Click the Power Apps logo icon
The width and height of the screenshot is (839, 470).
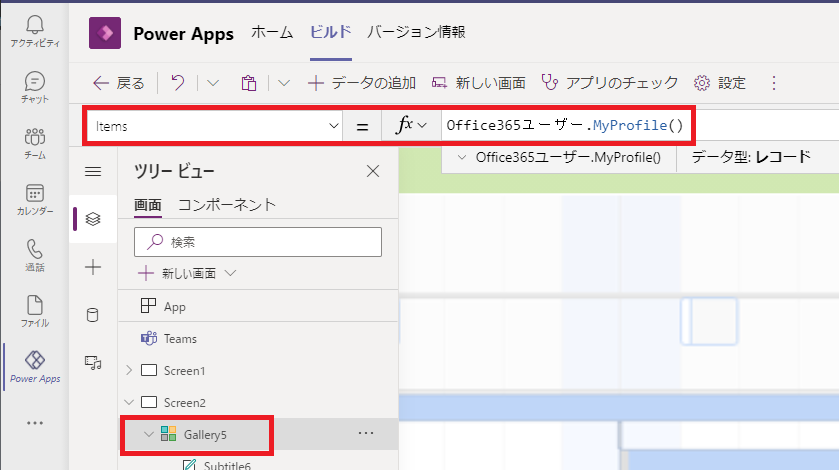[105, 33]
